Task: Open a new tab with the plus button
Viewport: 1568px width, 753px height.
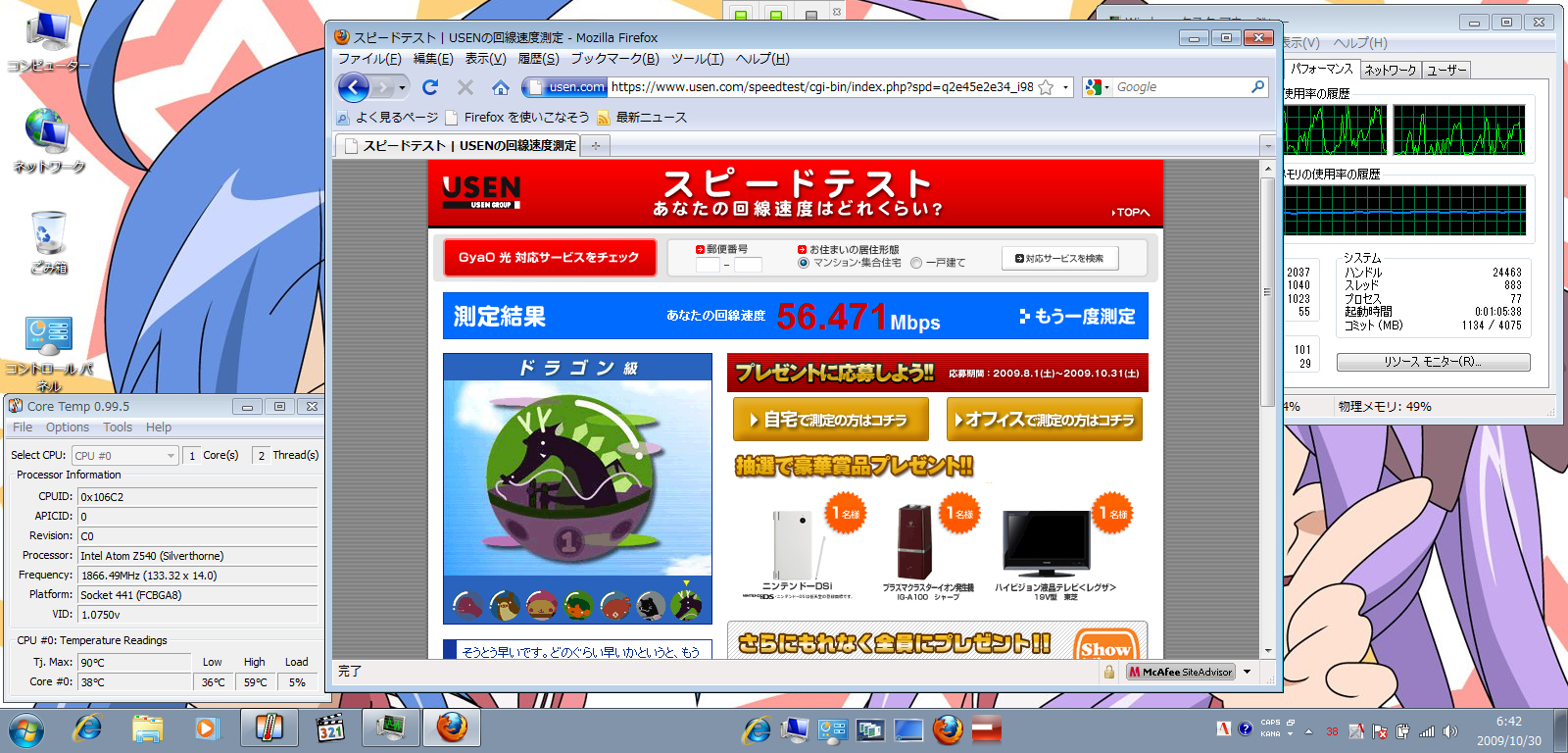Action: (595, 146)
